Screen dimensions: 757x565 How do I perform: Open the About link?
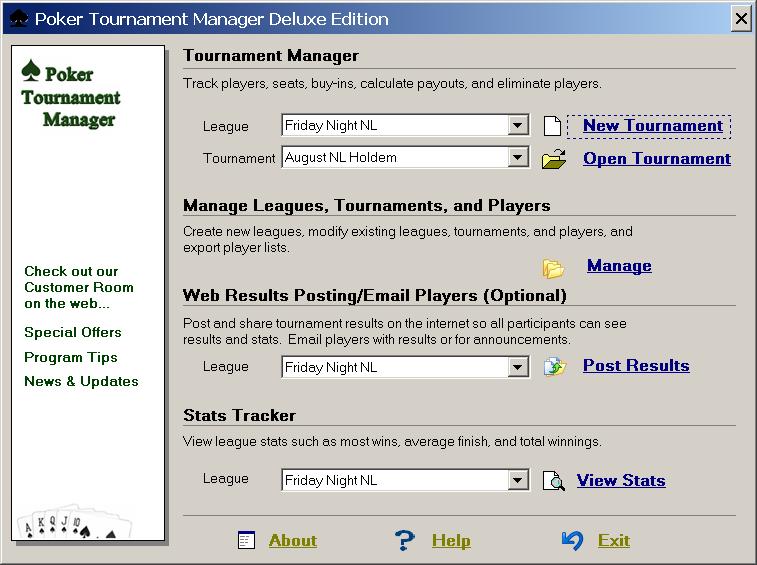pos(293,540)
